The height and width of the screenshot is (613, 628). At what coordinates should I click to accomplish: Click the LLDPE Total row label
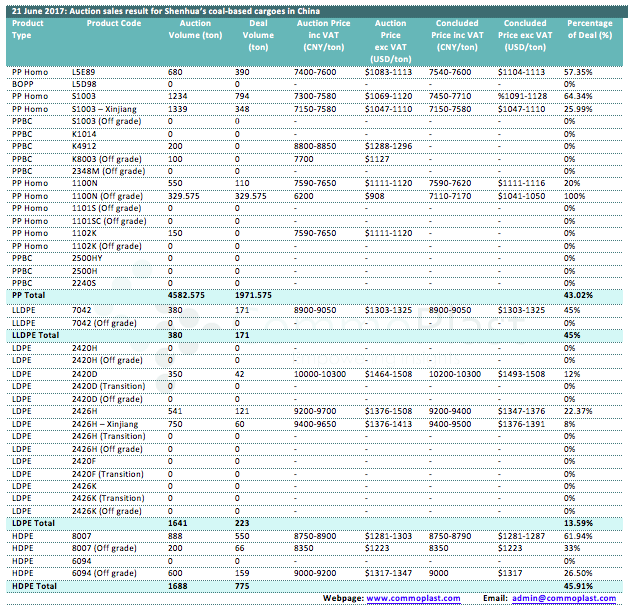(36, 334)
